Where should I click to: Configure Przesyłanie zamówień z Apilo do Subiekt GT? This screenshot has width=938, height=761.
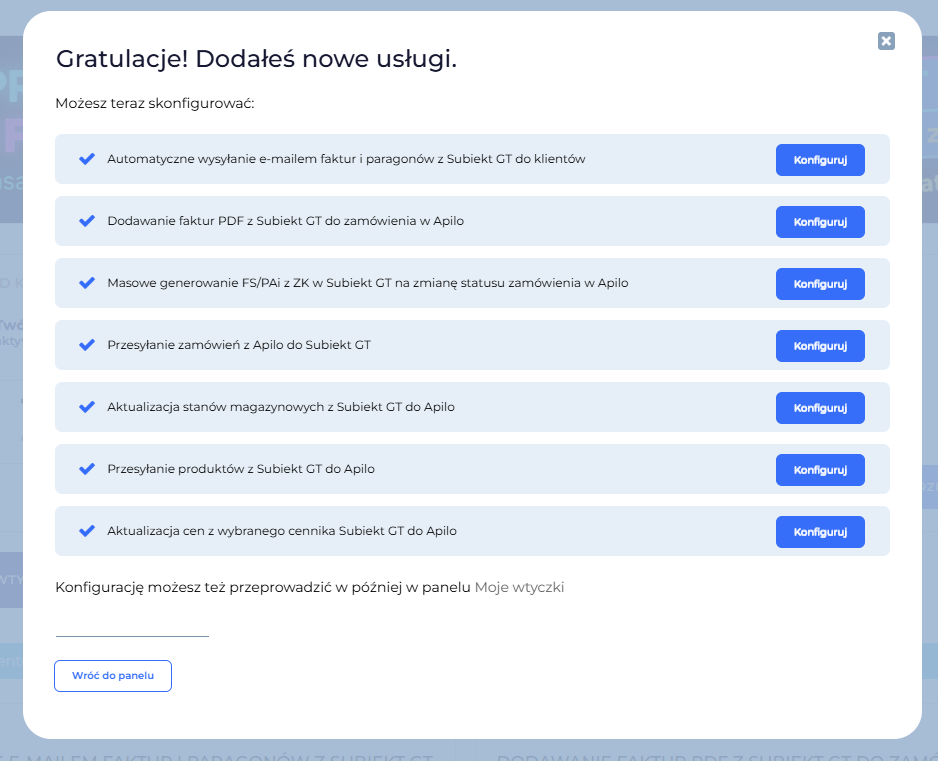click(820, 346)
